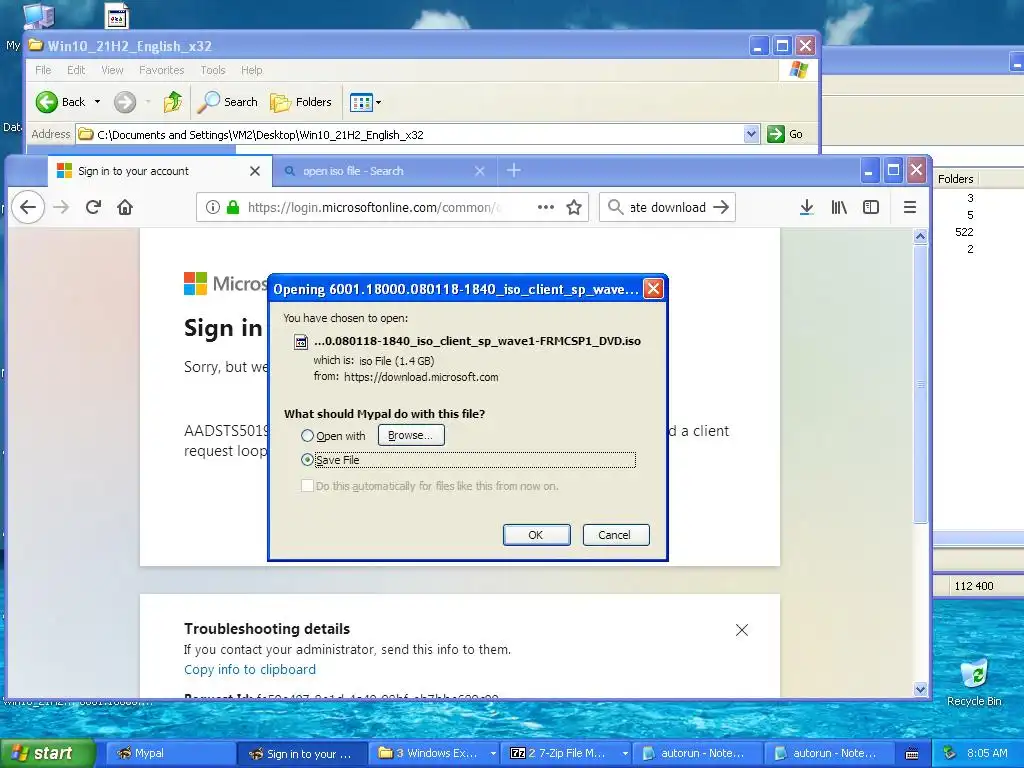Show site information for login.microsoftonline.com

coord(212,207)
